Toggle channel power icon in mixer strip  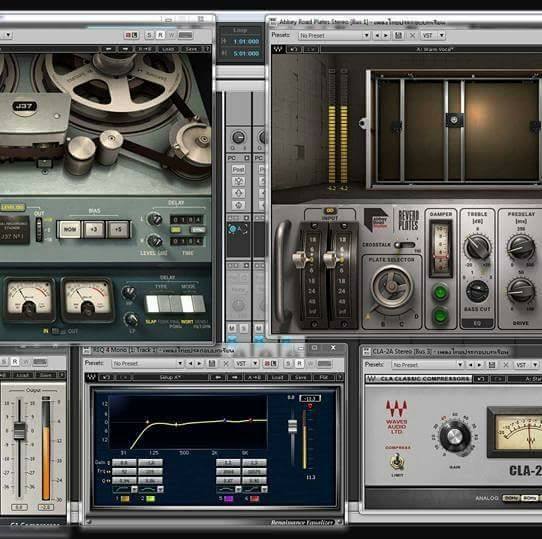pyautogui.click(x=232, y=229)
